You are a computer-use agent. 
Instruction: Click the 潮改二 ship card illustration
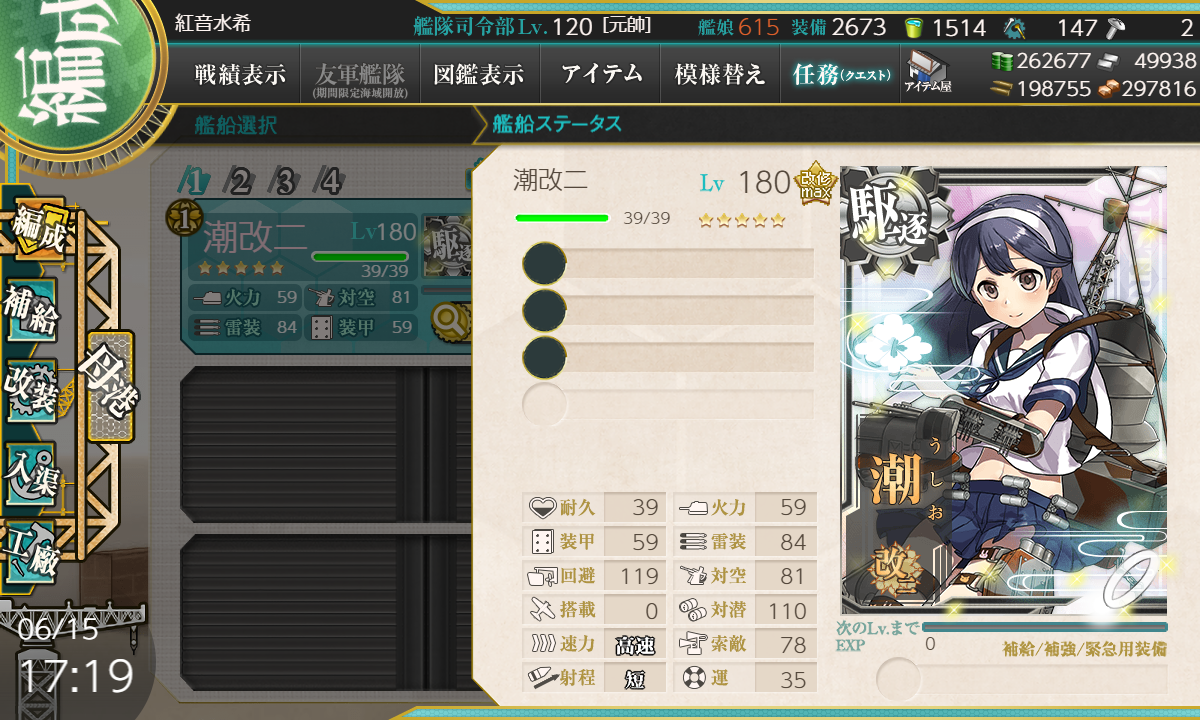pyautogui.click(x=1004, y=390)
